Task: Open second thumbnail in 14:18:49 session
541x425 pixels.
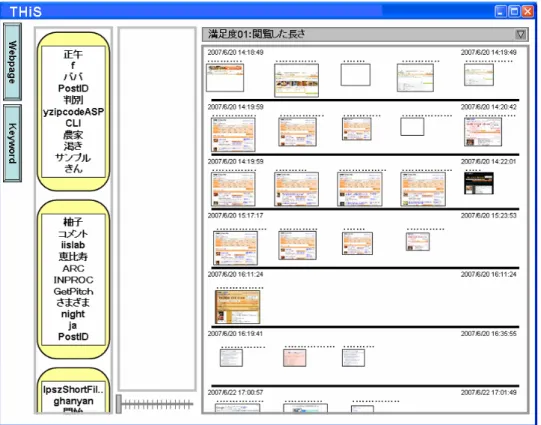Action: click(296, 80)
